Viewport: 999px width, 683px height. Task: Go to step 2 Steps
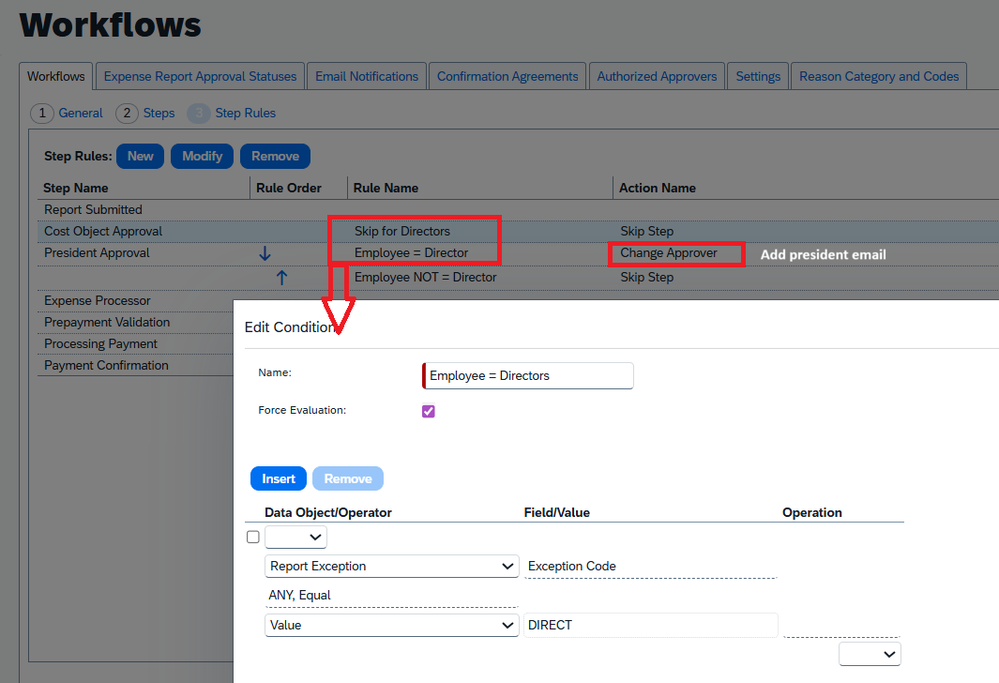145,113
